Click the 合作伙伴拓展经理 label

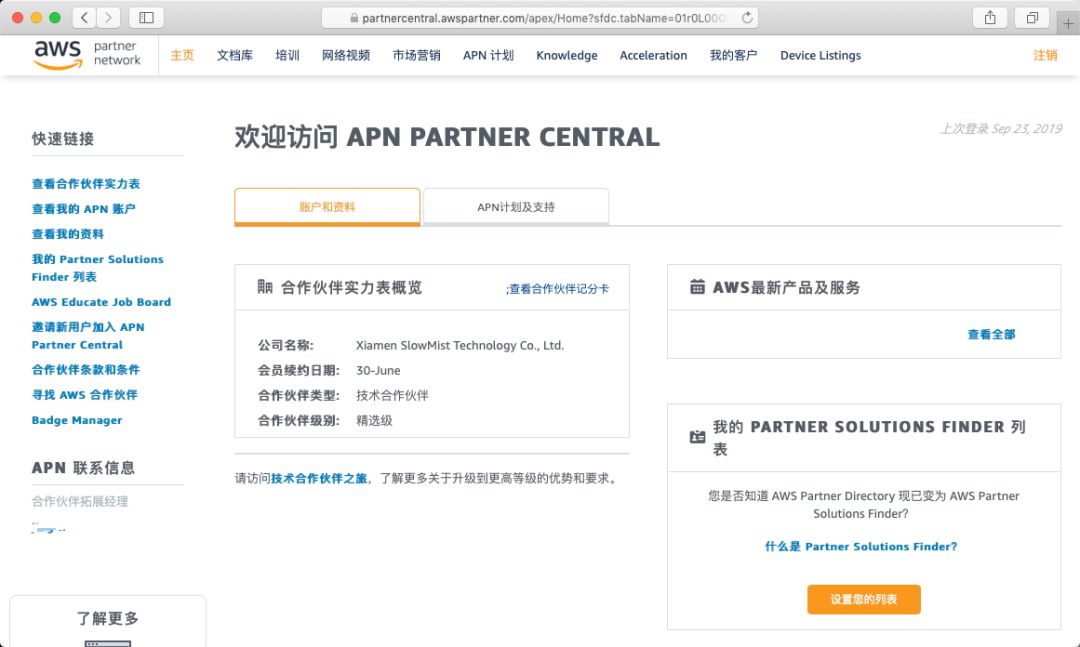[x=80, y=501]
